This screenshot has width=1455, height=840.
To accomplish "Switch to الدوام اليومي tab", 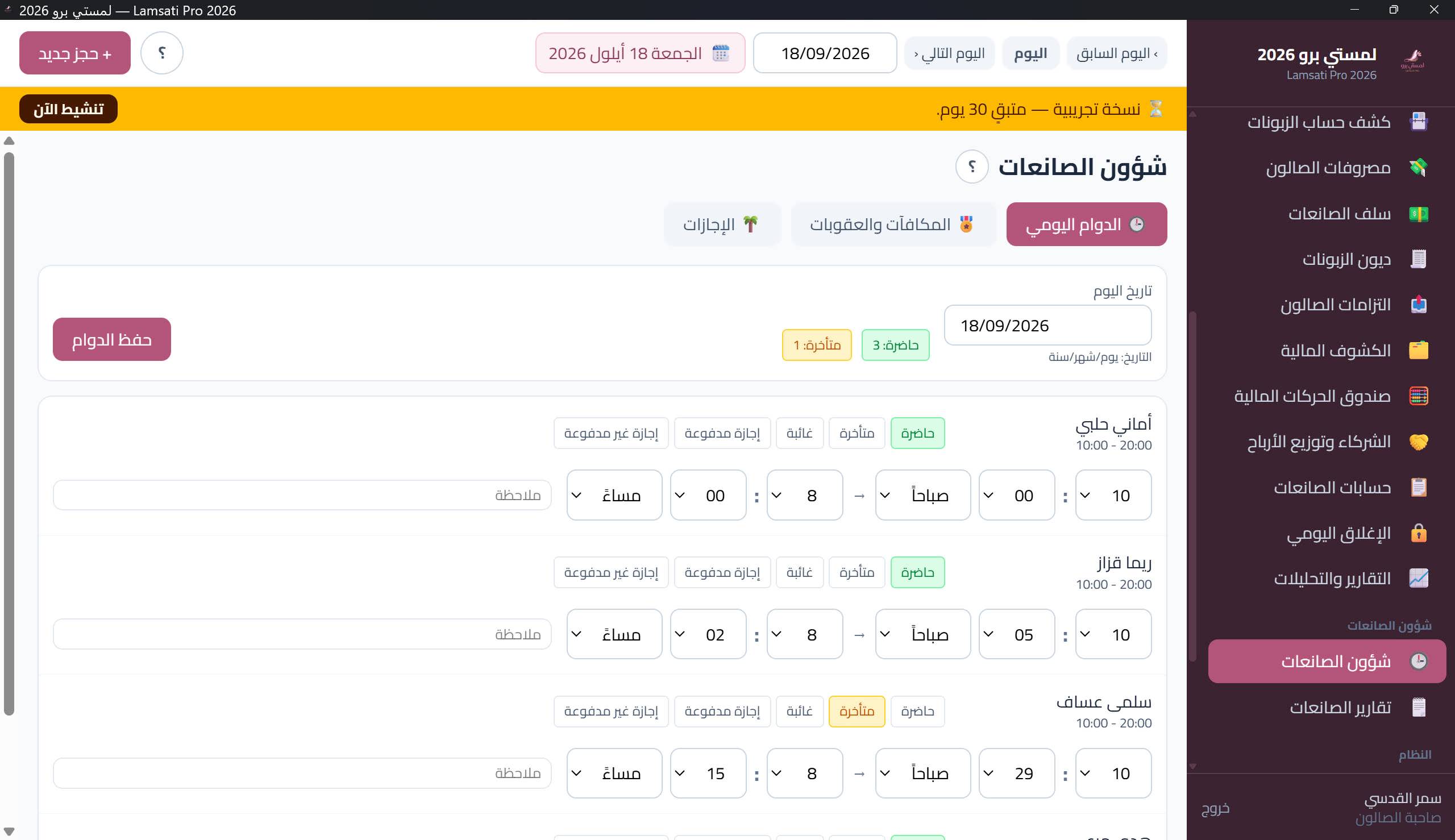I will coord(1086,224).
